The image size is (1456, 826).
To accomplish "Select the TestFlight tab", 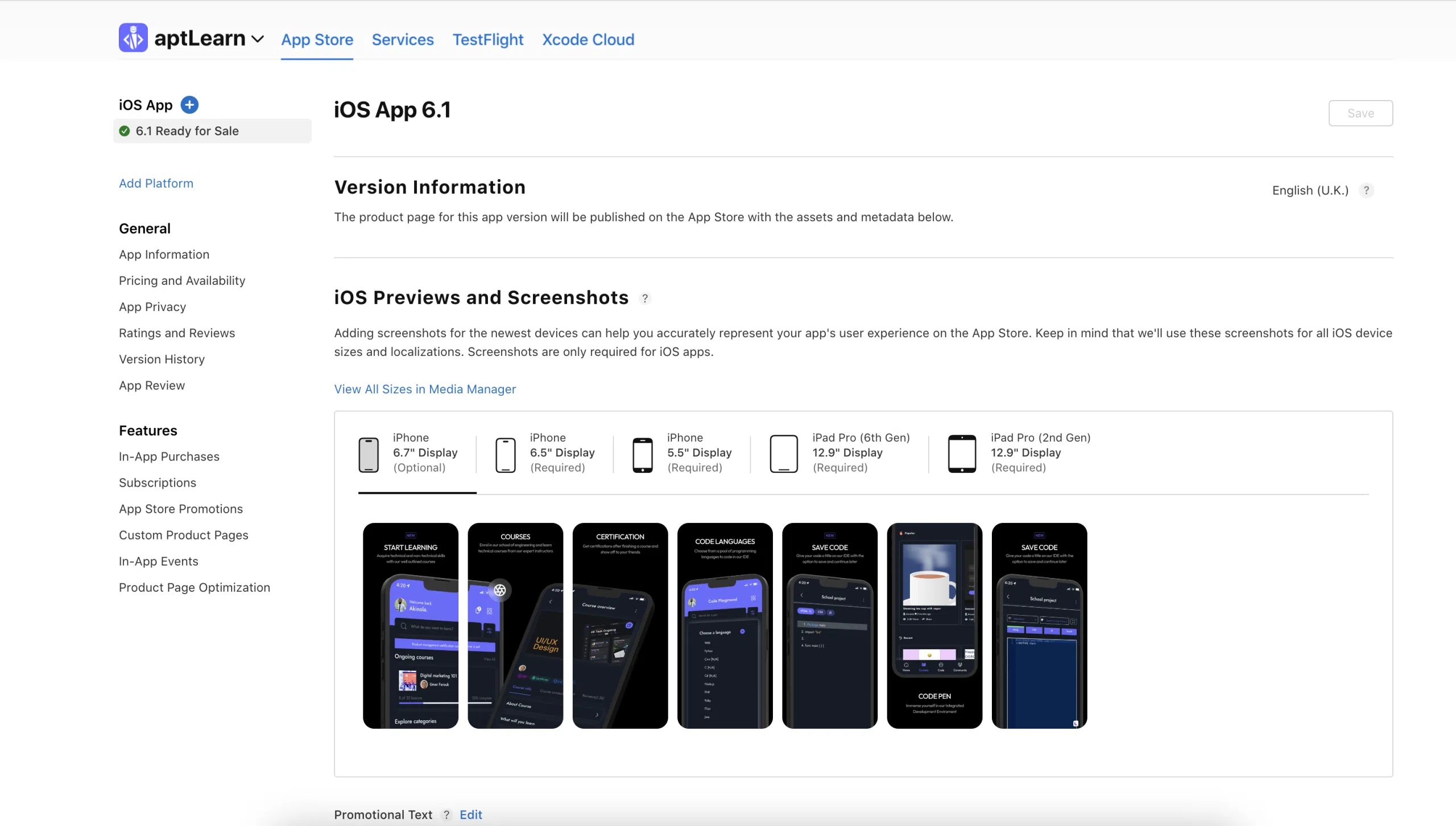I will (x=488, y=40).
